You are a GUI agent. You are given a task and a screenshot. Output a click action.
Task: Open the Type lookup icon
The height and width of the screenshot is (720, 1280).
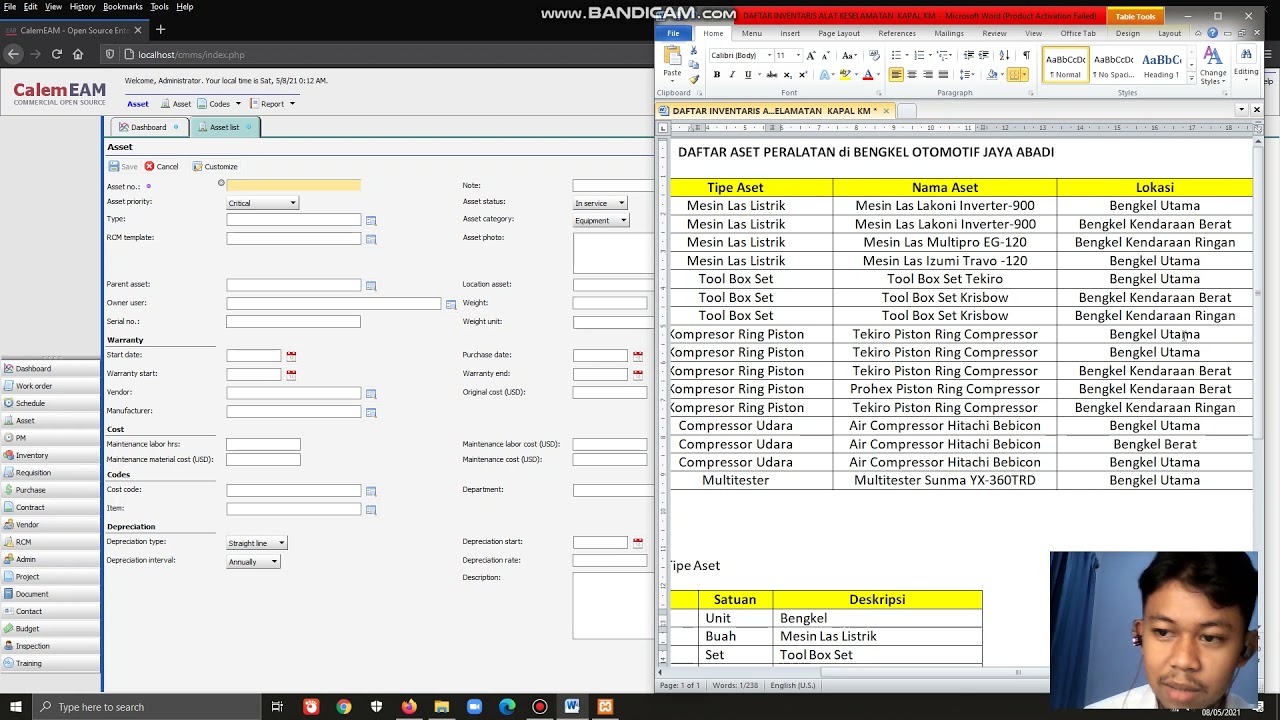coord(371,221)
